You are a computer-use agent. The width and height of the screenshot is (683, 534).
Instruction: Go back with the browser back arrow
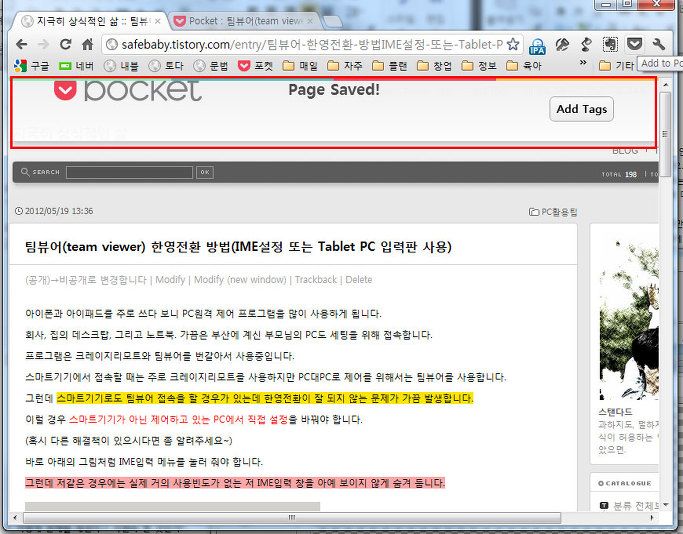(21, 44)
